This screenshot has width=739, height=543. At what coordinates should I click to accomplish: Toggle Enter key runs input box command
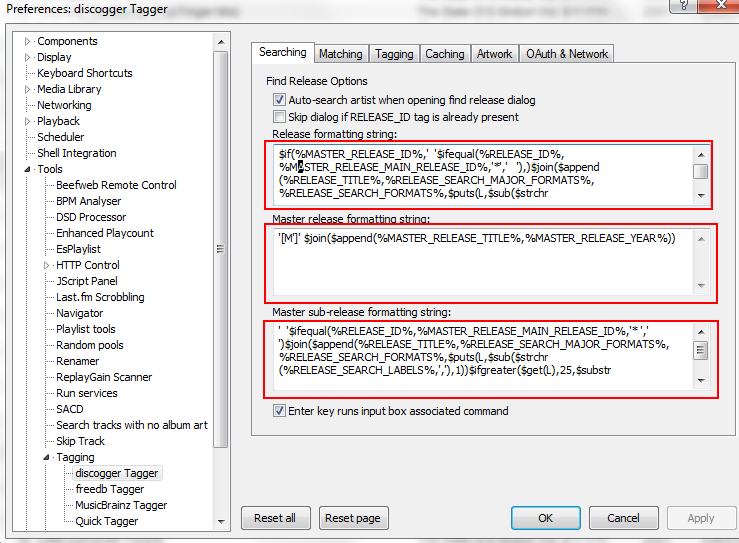pos(279,411)
